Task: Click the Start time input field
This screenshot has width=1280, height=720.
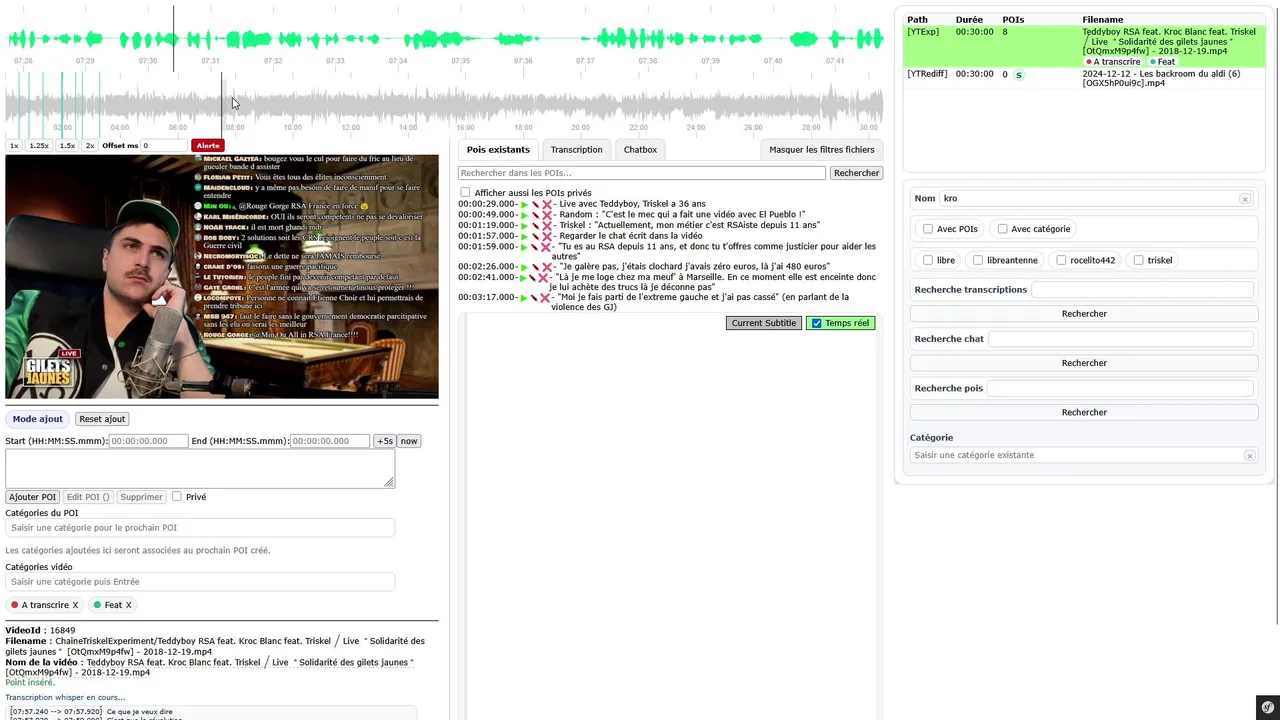Action: 148,441
